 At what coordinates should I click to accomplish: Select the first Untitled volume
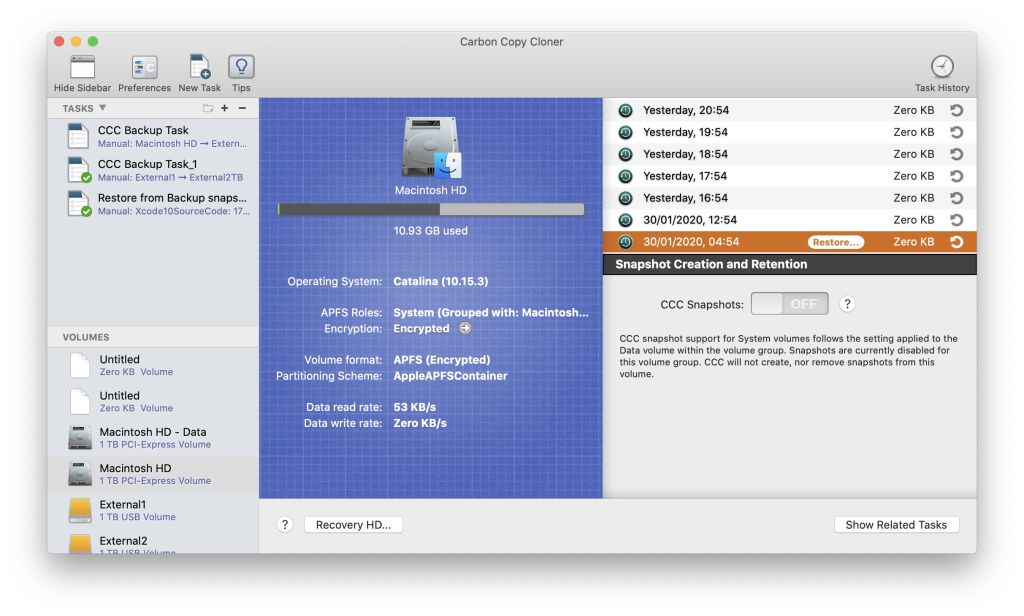point(153,365)
